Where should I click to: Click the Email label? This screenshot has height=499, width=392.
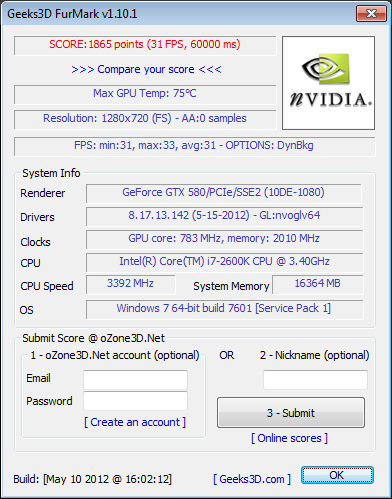tap(38, 378)
